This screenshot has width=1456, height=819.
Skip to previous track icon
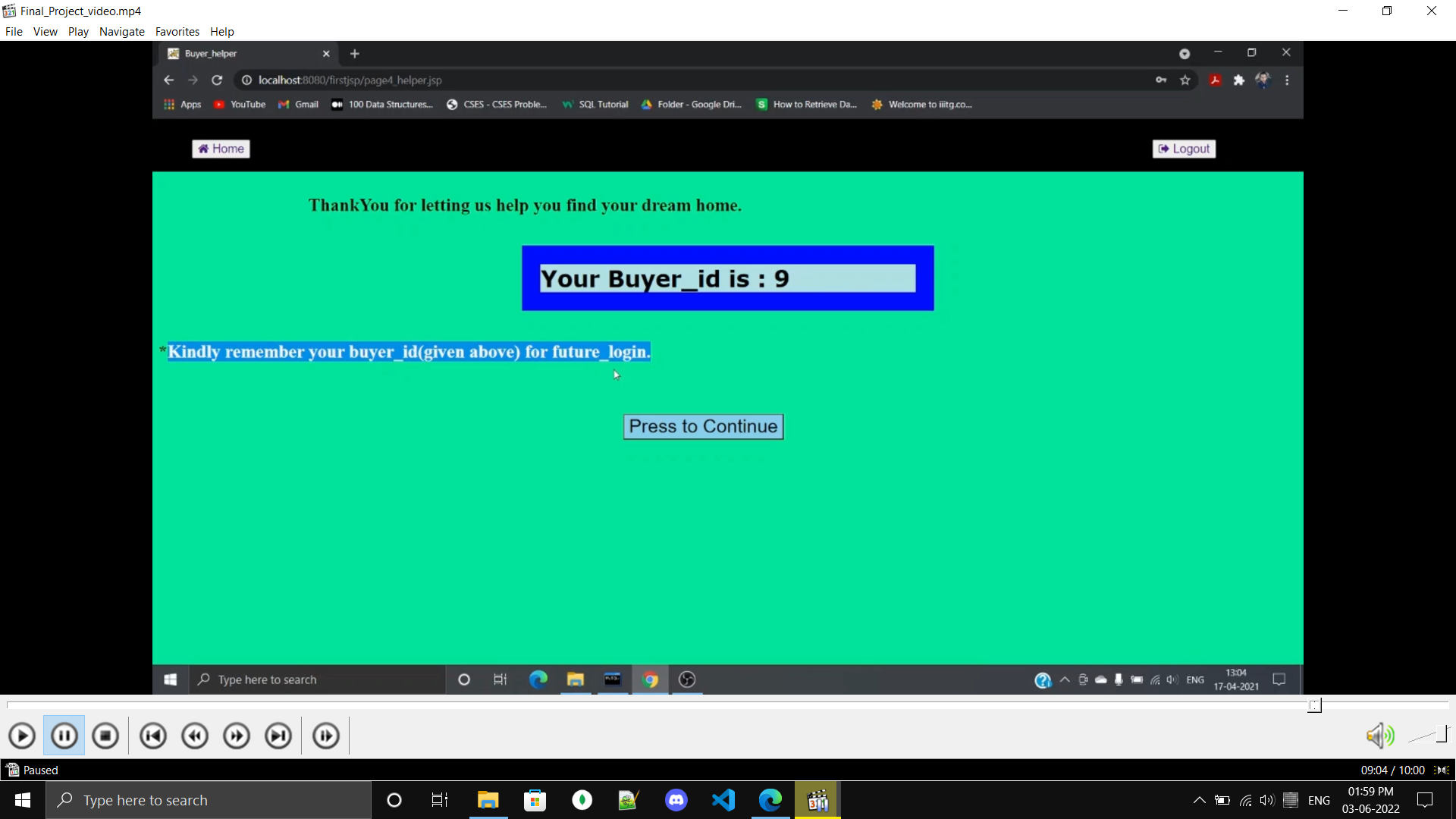click(x=153, y=736)
